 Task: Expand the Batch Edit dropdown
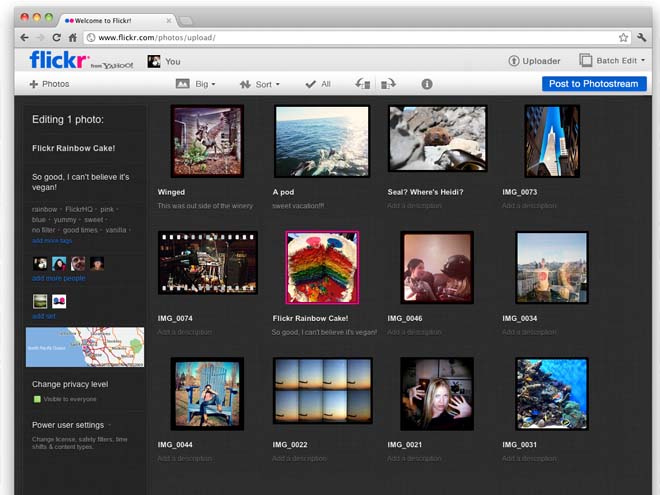(x=612, y=61)
